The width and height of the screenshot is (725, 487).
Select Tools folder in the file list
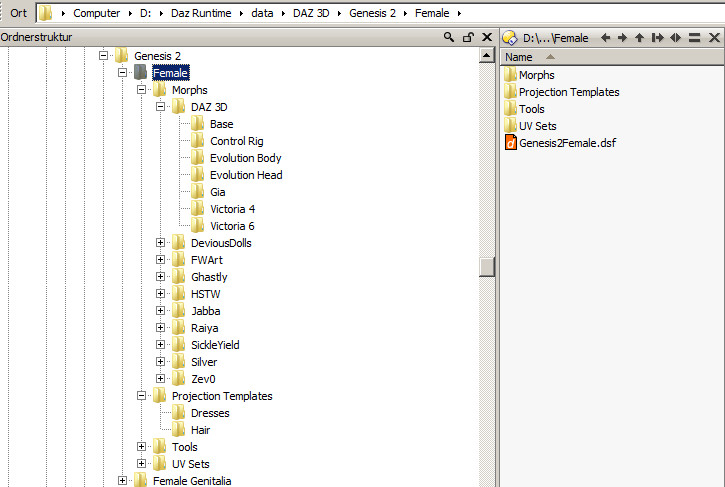tap(531, 109)
